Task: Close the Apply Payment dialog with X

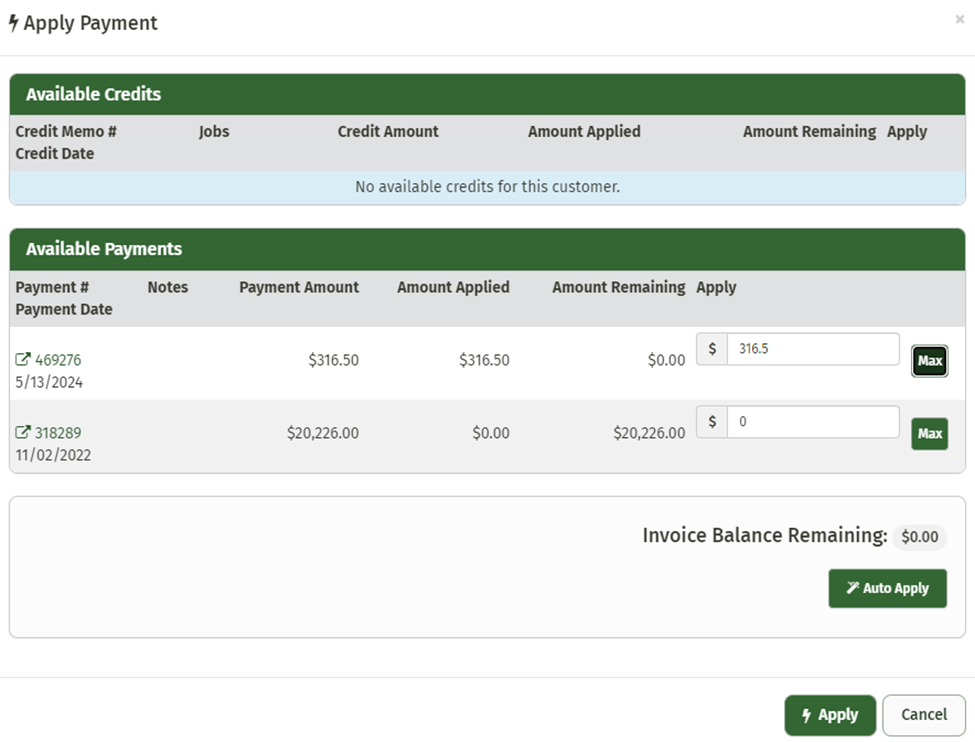Action: 960,19
